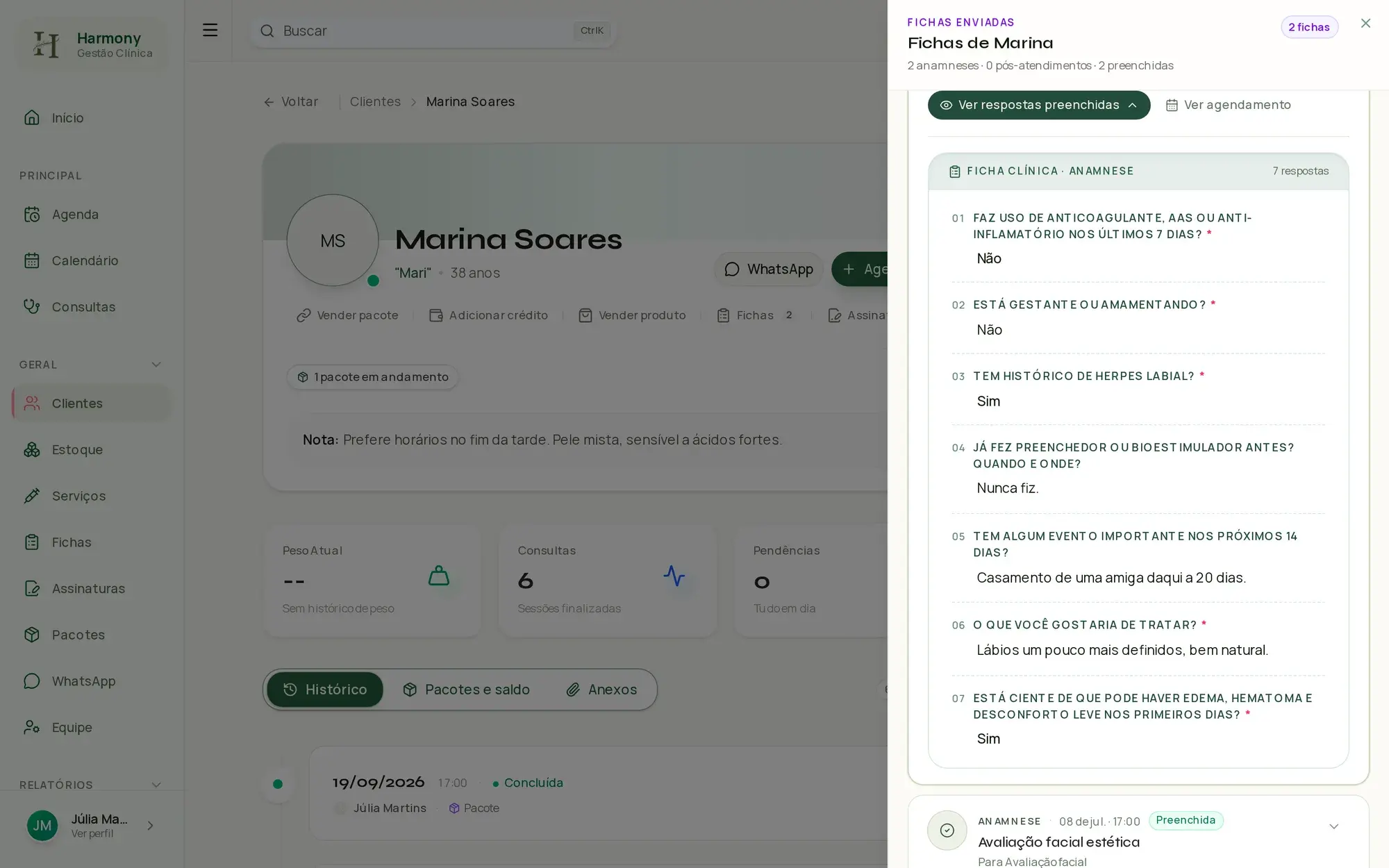This screenshot has width=1389, height=868.
Task: Click Vender produto bag icon
Action: (585, 315)
